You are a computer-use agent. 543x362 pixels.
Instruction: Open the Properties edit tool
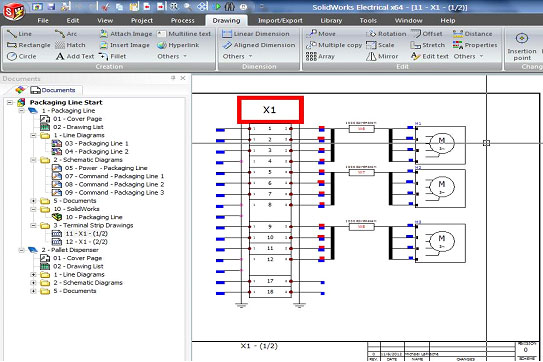(x=475, y=45)
